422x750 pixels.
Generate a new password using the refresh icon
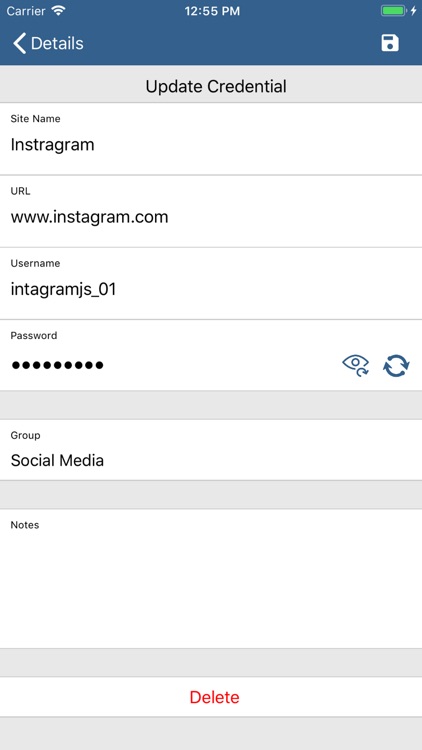[397, 366]
